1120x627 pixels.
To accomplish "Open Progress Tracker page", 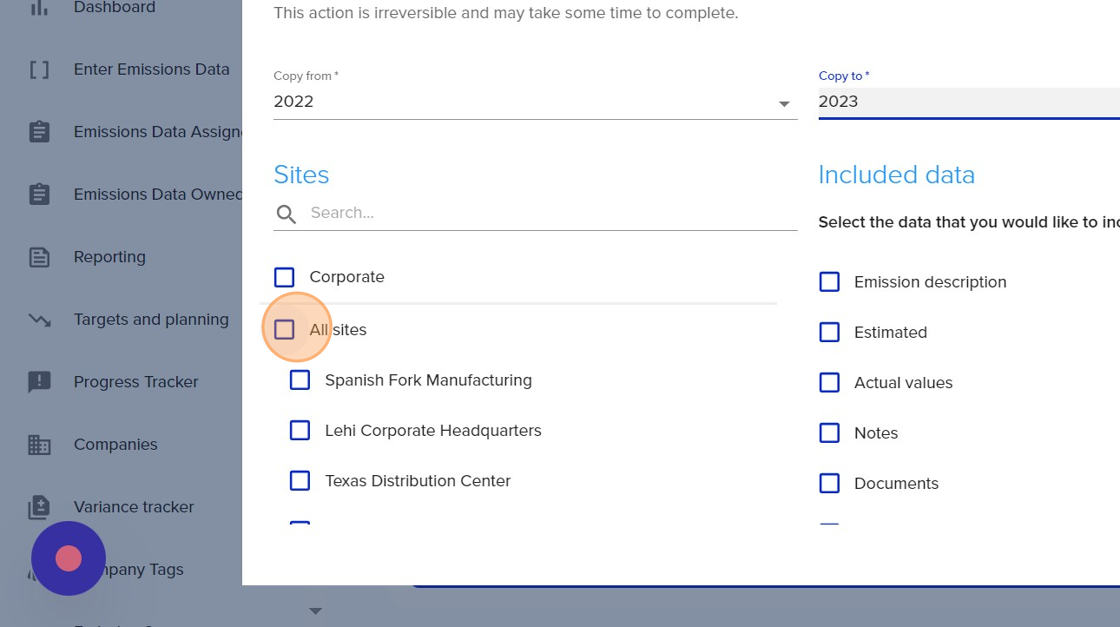I will pyautogui.click(x=136, y=382).
